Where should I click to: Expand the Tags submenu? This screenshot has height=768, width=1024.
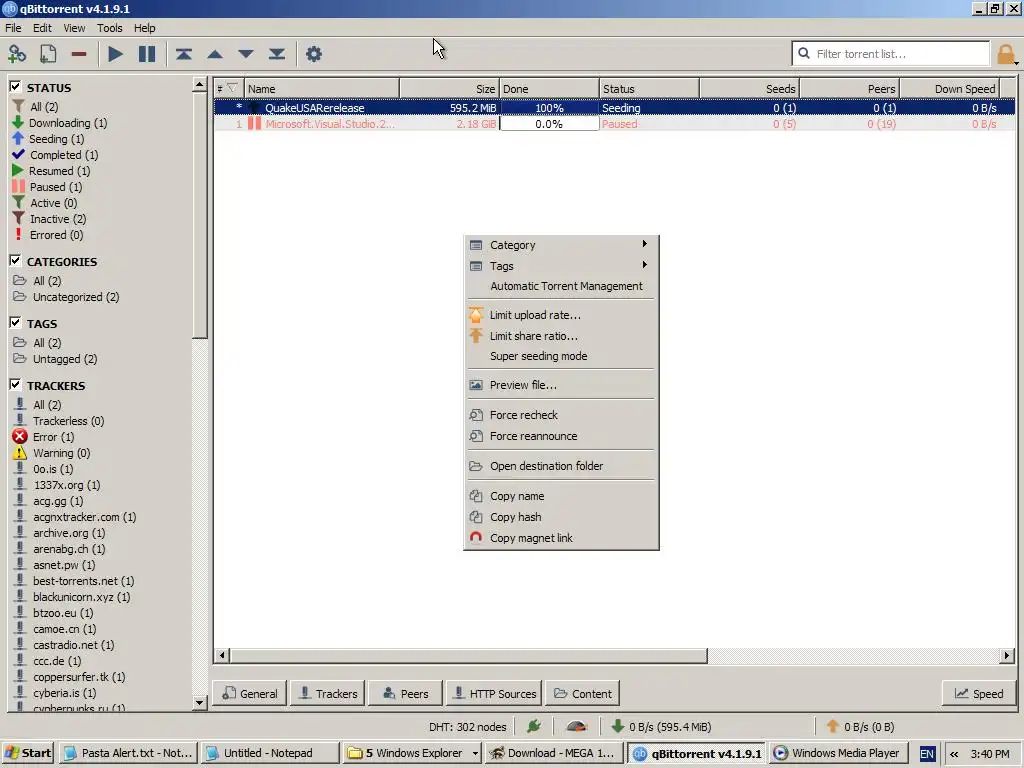pyautogui.click(x=561, y=265)
